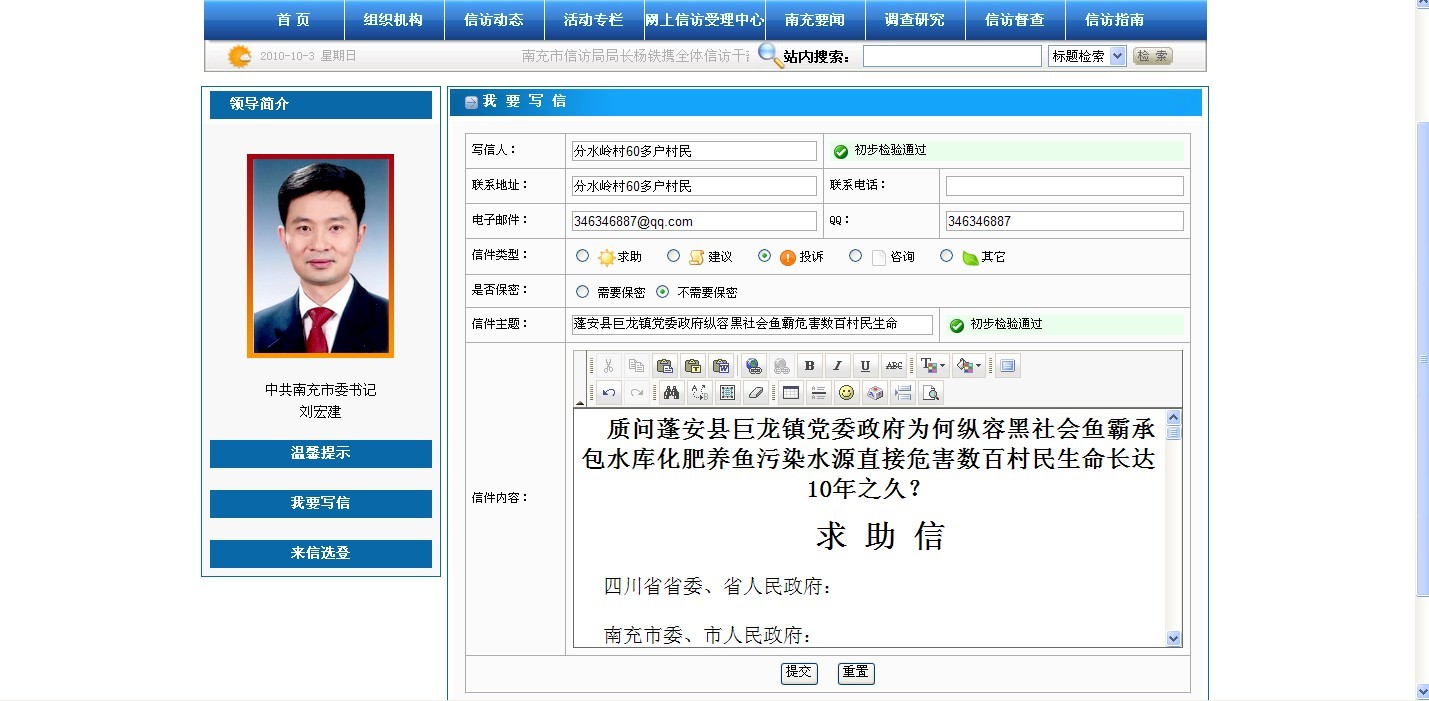Choose 不需要保密 confidentiality option
This screenshot has height=701, width=1429.
click(662, 292)
